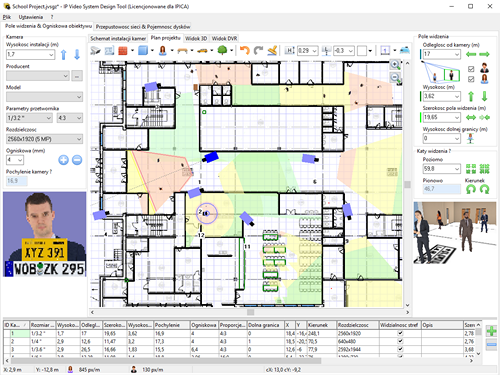The height and width of the screenshot is (375, 500).
Task: Open the Rozdzielczosc resolution dropdown
Action: tap(79, 139)
